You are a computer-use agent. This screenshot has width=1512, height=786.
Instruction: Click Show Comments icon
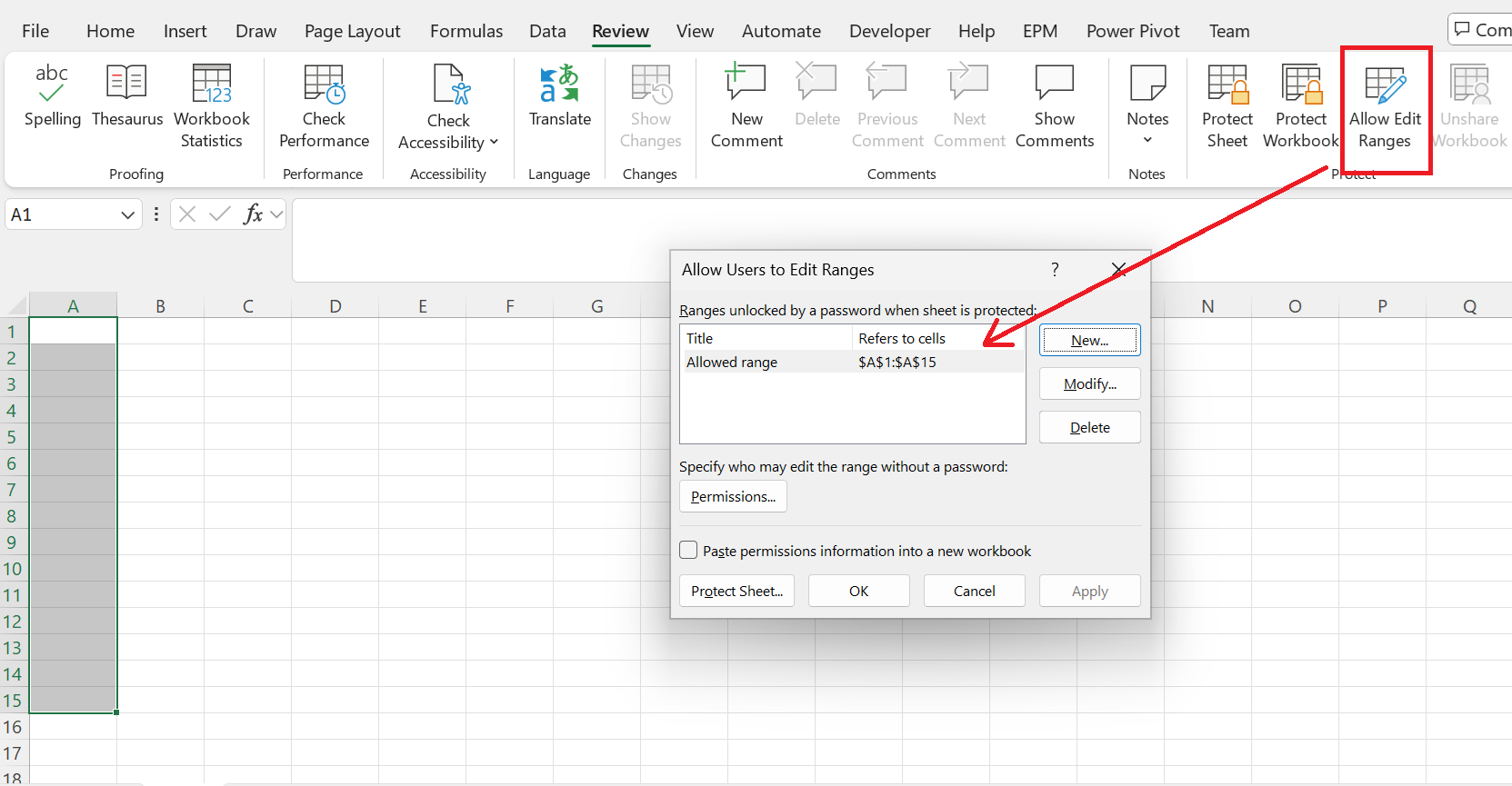pyautogui.click(x=1055, y=82)
